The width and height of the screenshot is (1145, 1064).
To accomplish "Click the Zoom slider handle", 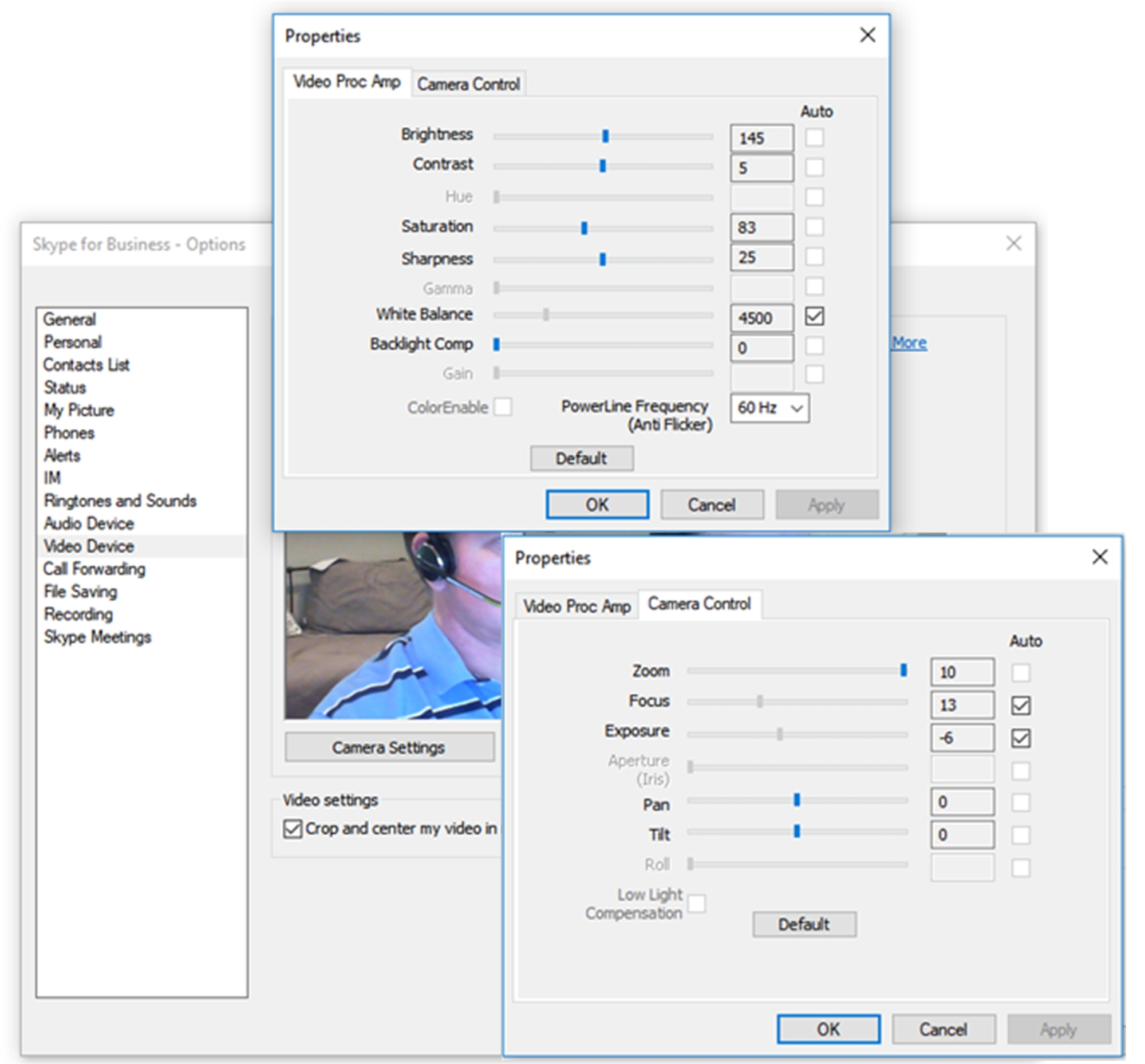I will 903,669.
